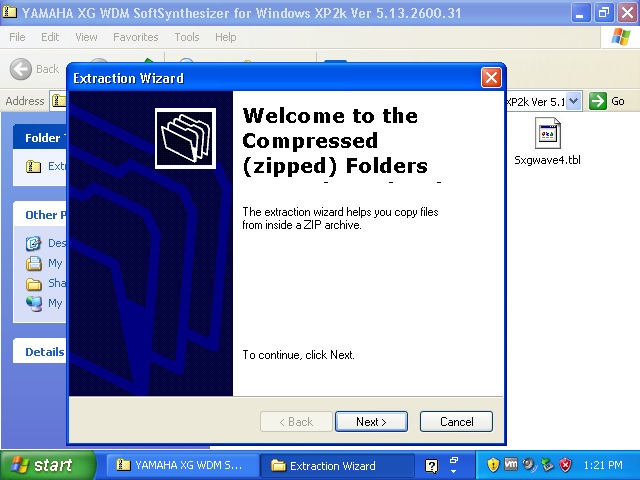Open the language bar options arrow

click(x=453, y=469)
